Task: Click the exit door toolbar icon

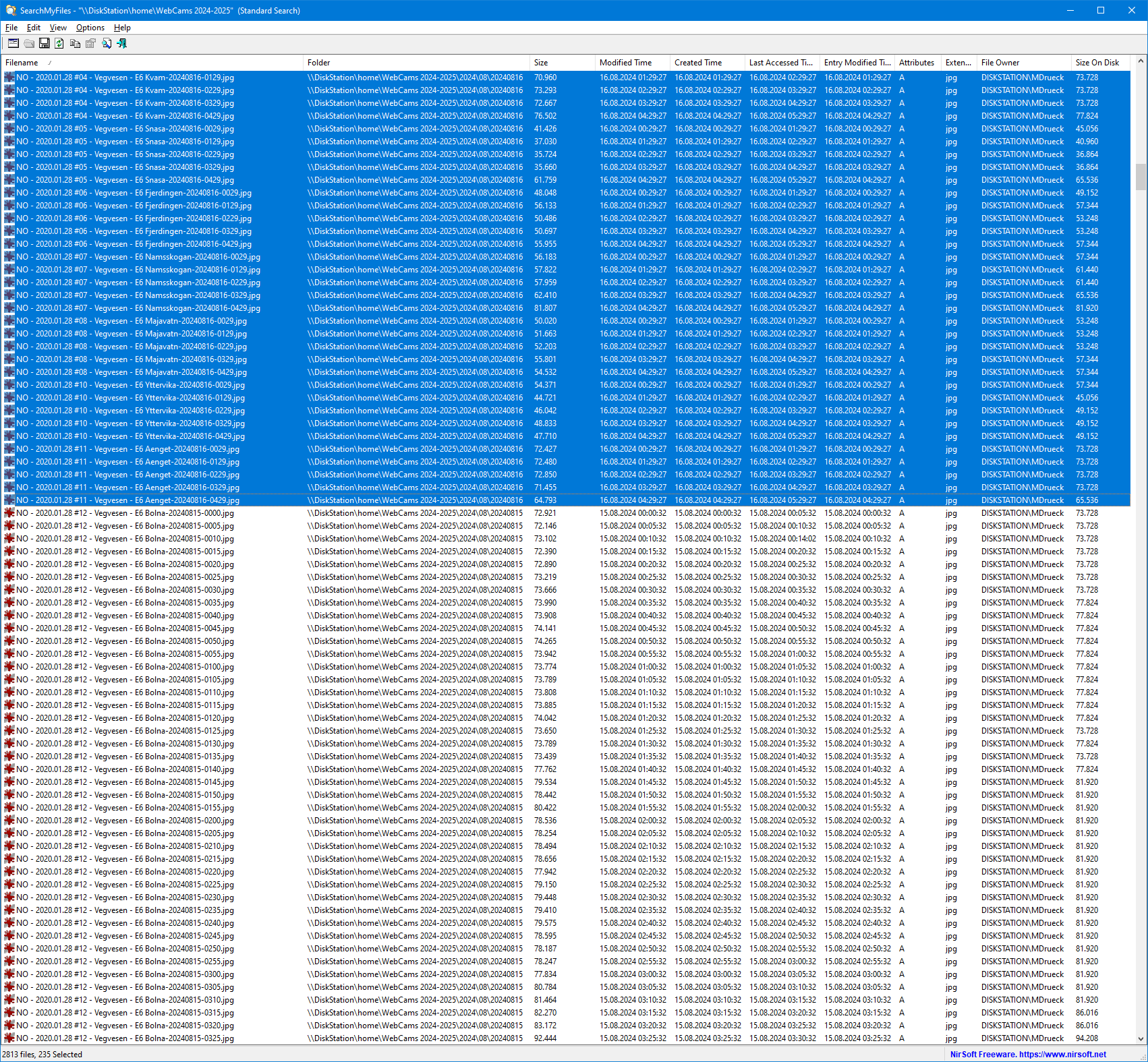Action: click(122, 43)
